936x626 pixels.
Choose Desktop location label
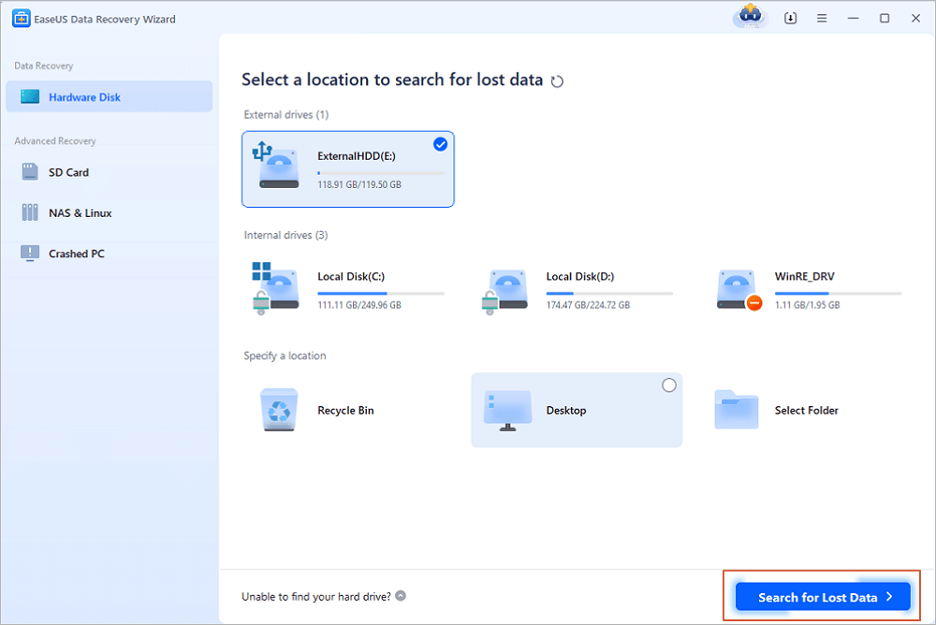566,410
